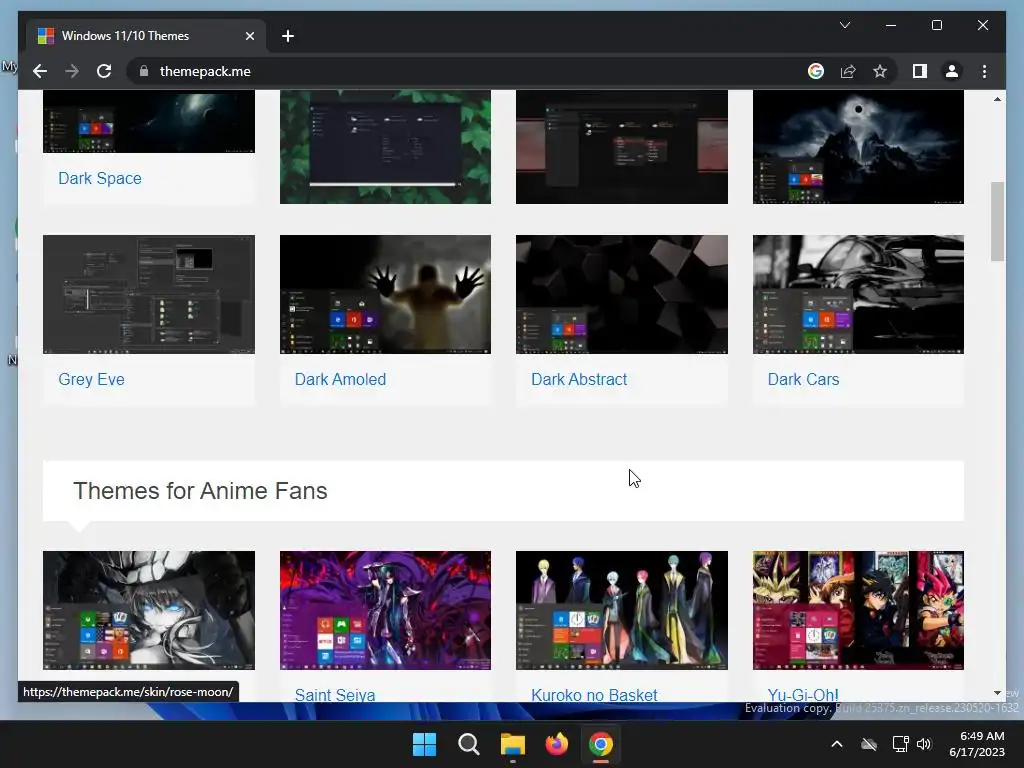This screenshot has height=768, width=1024.
Task: Open the volume control in the tray
Action: (923, 744)
